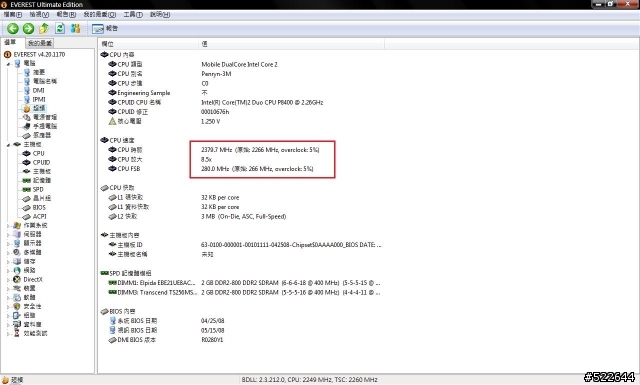Click the BIOS chip icon in the tree
640x385 pixels.
[x=27, y=207]
